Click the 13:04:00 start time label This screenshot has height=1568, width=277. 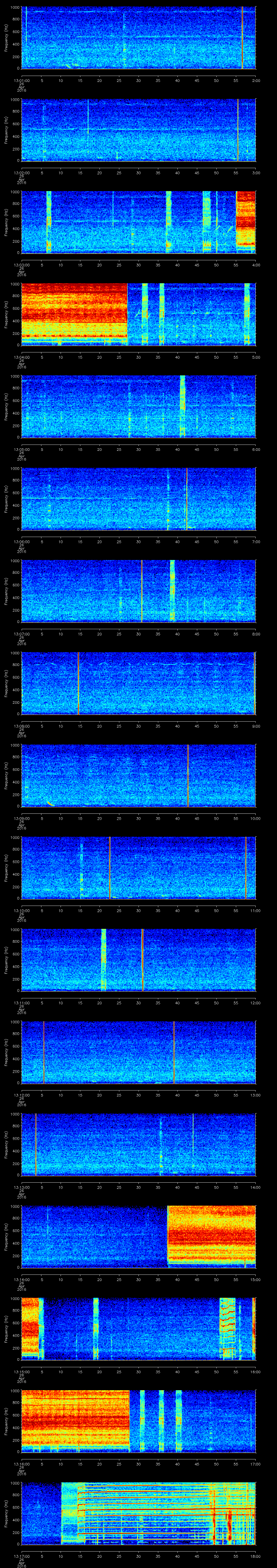pos(21,357)
